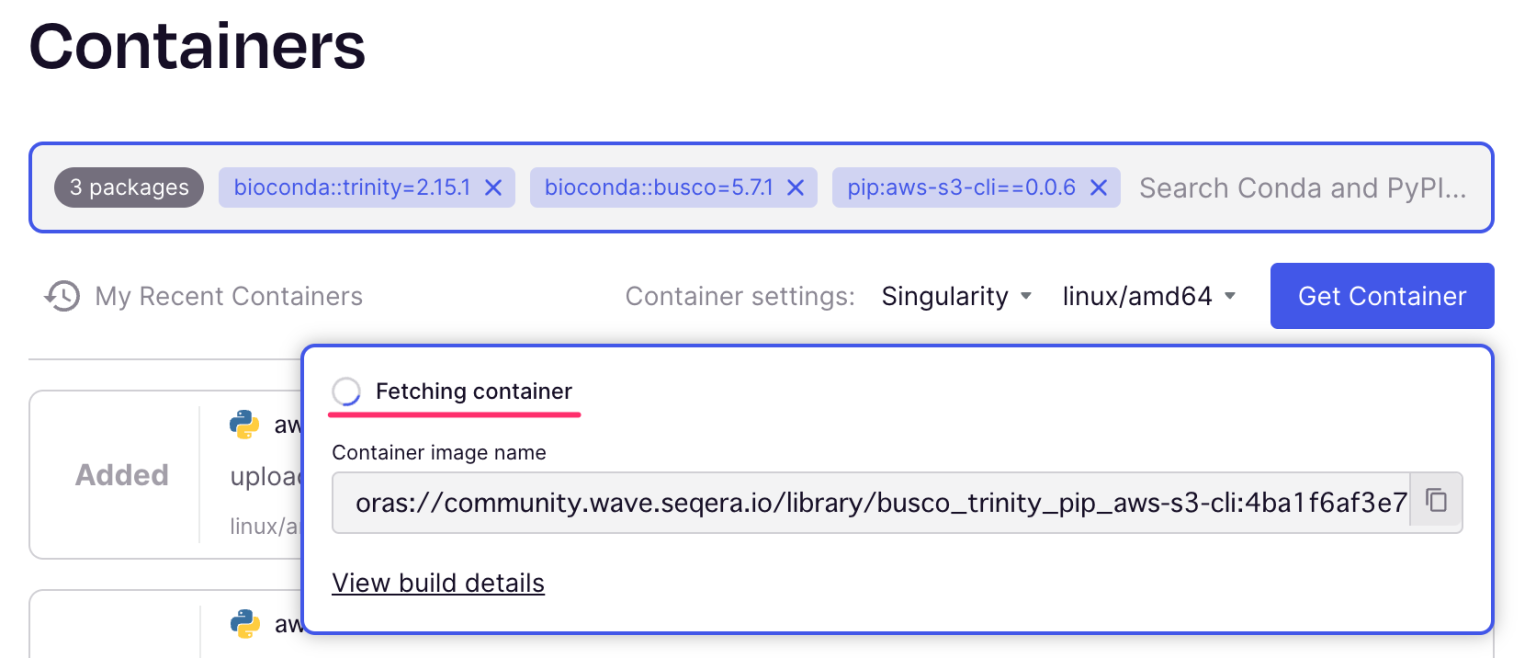Open View build details link
The height and width of the screenshot is (658, 1536).
click(438, 582)
